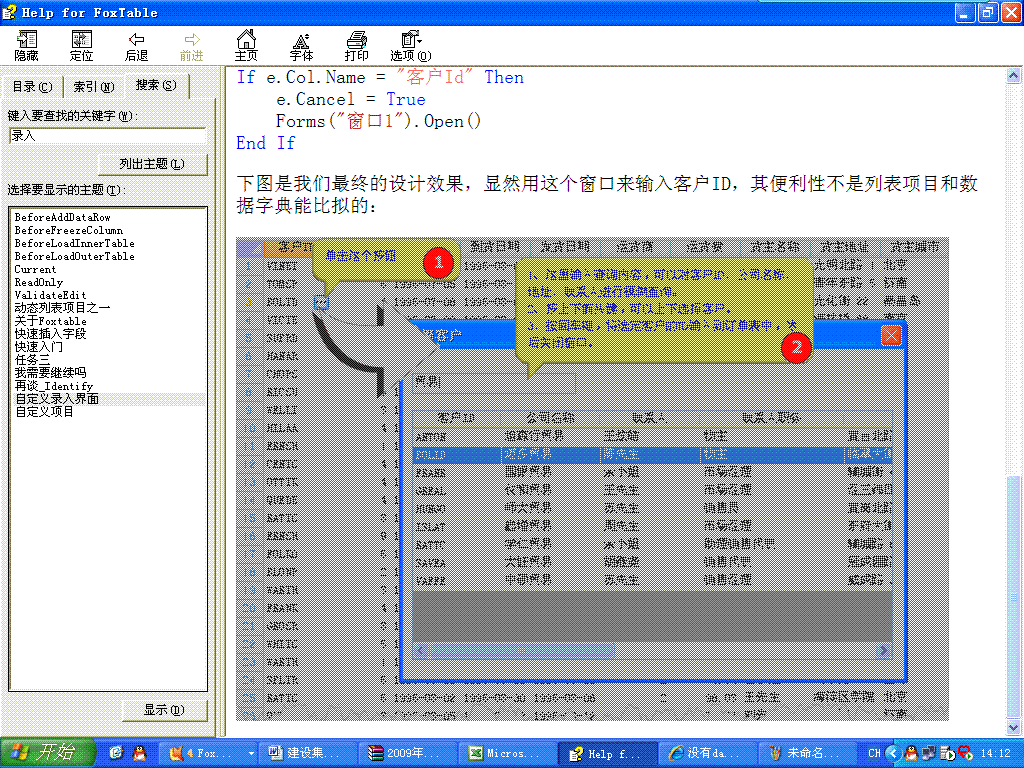Click the 字体 (Font) toolbar icon
Screen dimensions: 1024x768
coord(301,46)
